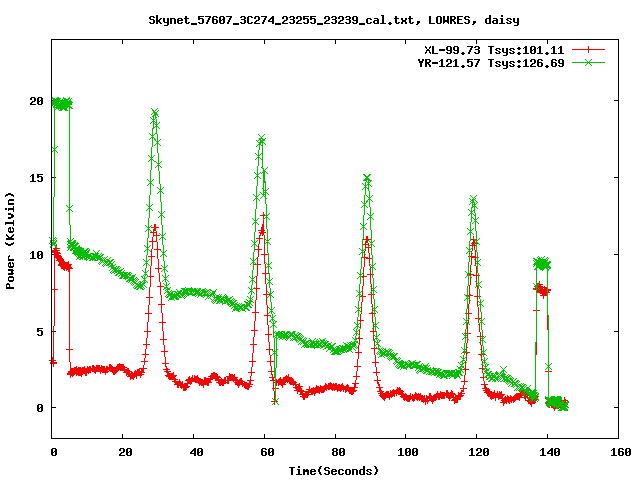Image resolution: width=640 pixels, height=480 pixels.
Task: Click the Power (Kelvin) y-axis label
Action: 11,240
